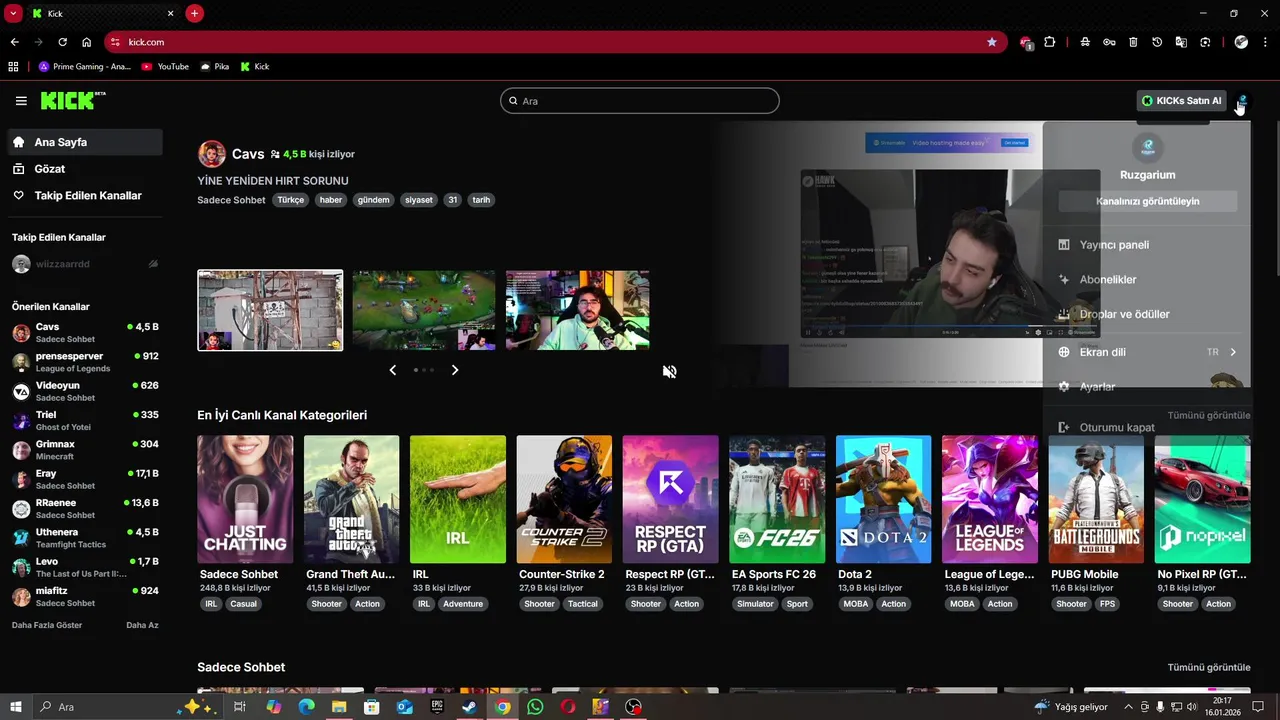1280x720 pixels.
Task: Open Steam from the taskbar
Action: (x=468, y=707)
